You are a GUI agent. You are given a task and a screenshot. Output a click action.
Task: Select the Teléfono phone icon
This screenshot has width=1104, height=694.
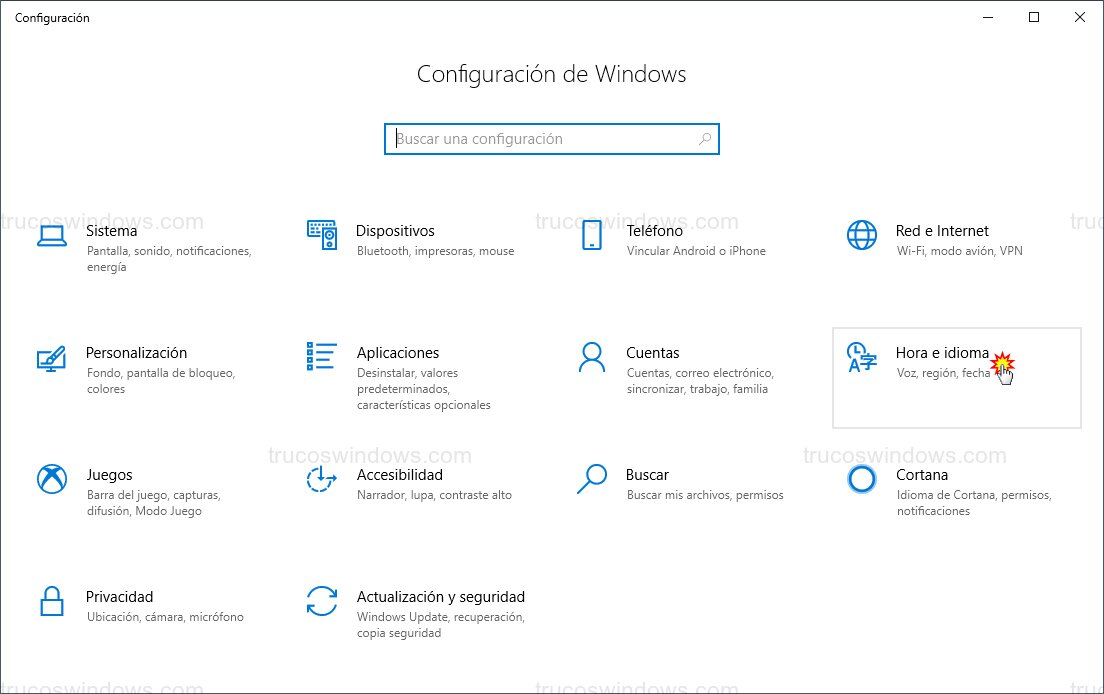click(591, 235)
